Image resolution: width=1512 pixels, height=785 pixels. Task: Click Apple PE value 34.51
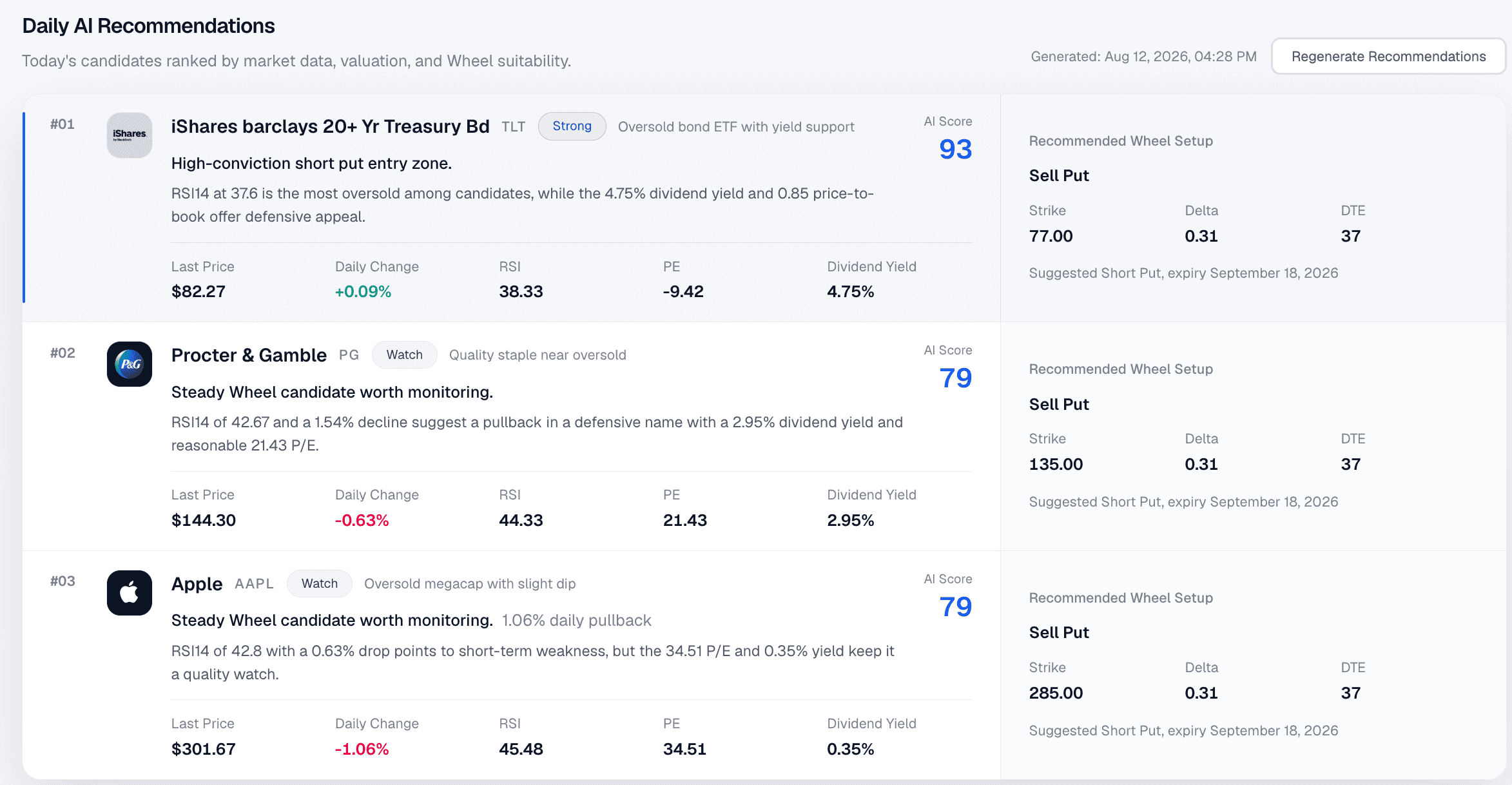point(685,750)
